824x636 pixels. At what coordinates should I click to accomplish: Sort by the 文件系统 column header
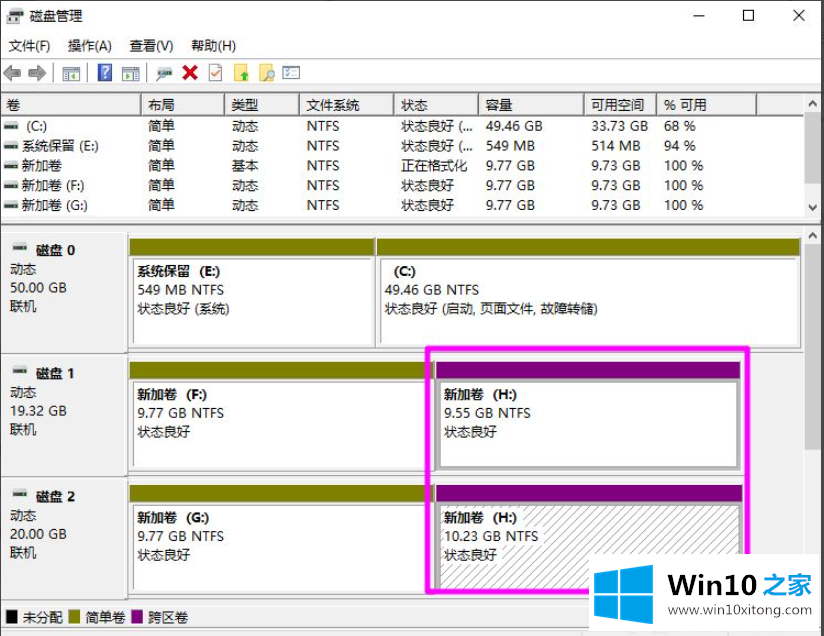[x=347, y=105]
